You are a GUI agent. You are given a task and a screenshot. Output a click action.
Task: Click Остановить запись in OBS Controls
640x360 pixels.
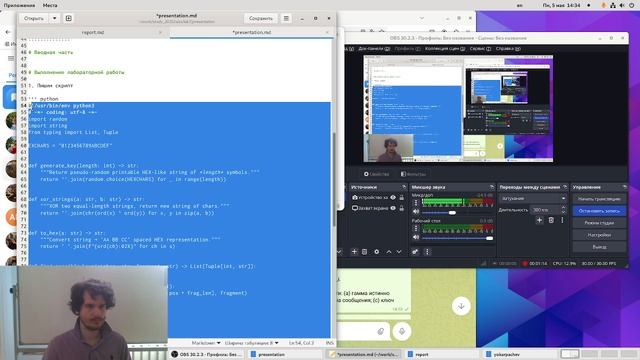[599, 211]
